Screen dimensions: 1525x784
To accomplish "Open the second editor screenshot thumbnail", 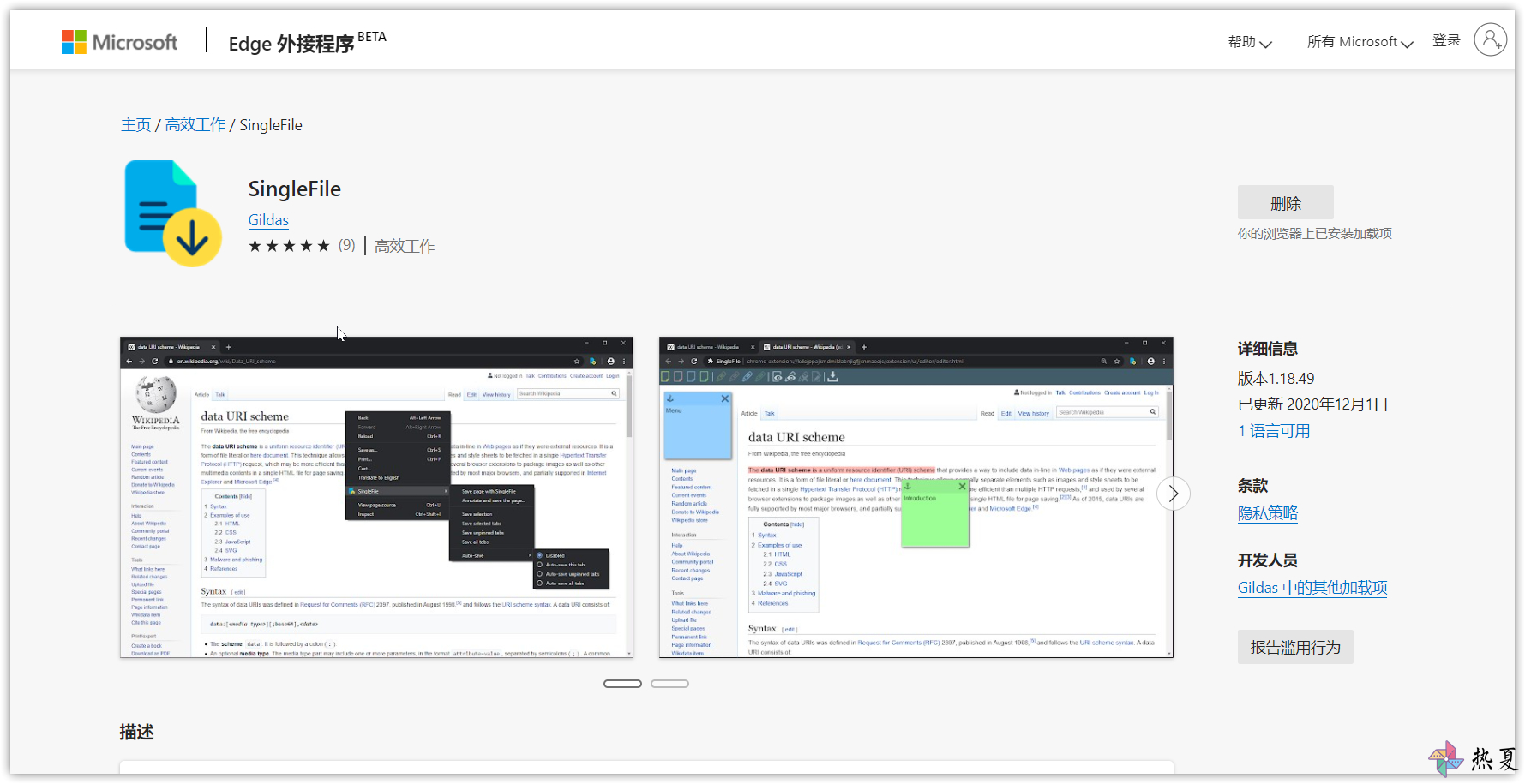I will (916, 497).
